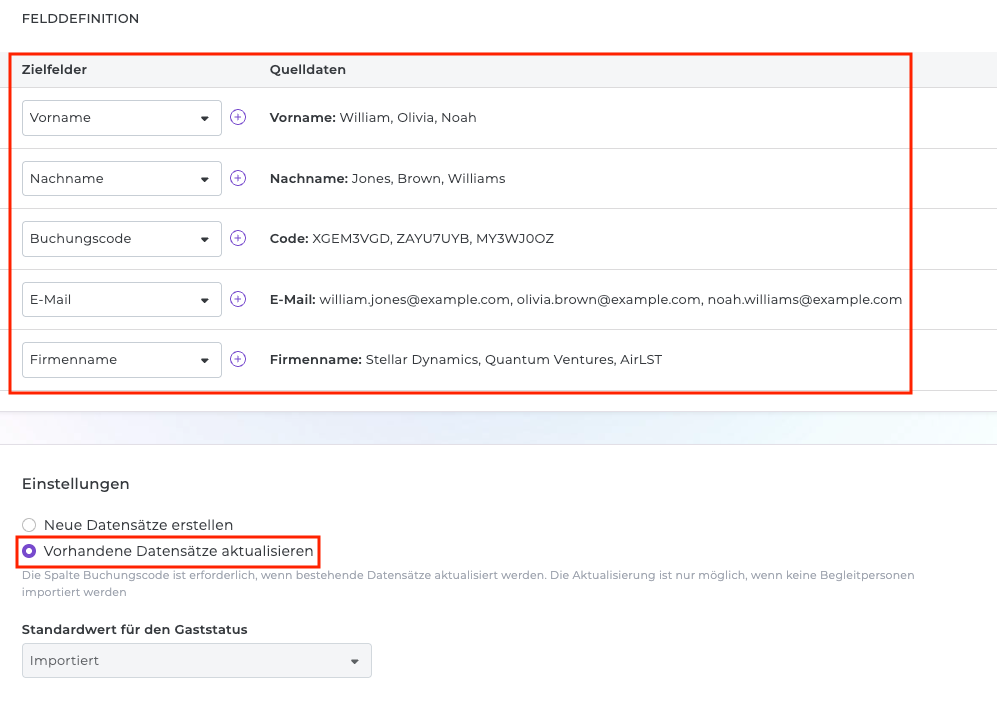Add a field via plus next to Buchungscode
The image size is (997, 705).
[x=238, y=238]
